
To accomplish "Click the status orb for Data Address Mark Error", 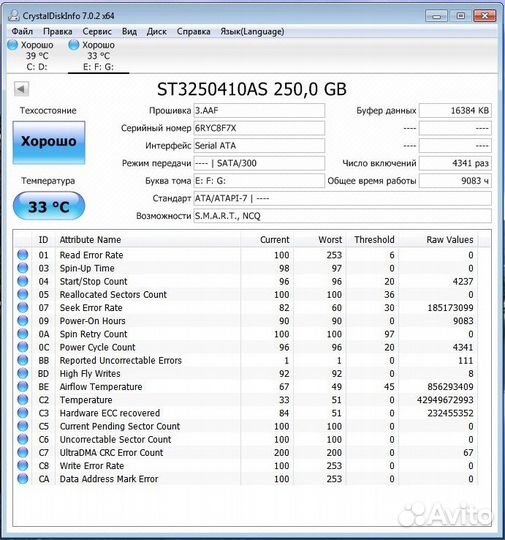I will pos(23,479).
